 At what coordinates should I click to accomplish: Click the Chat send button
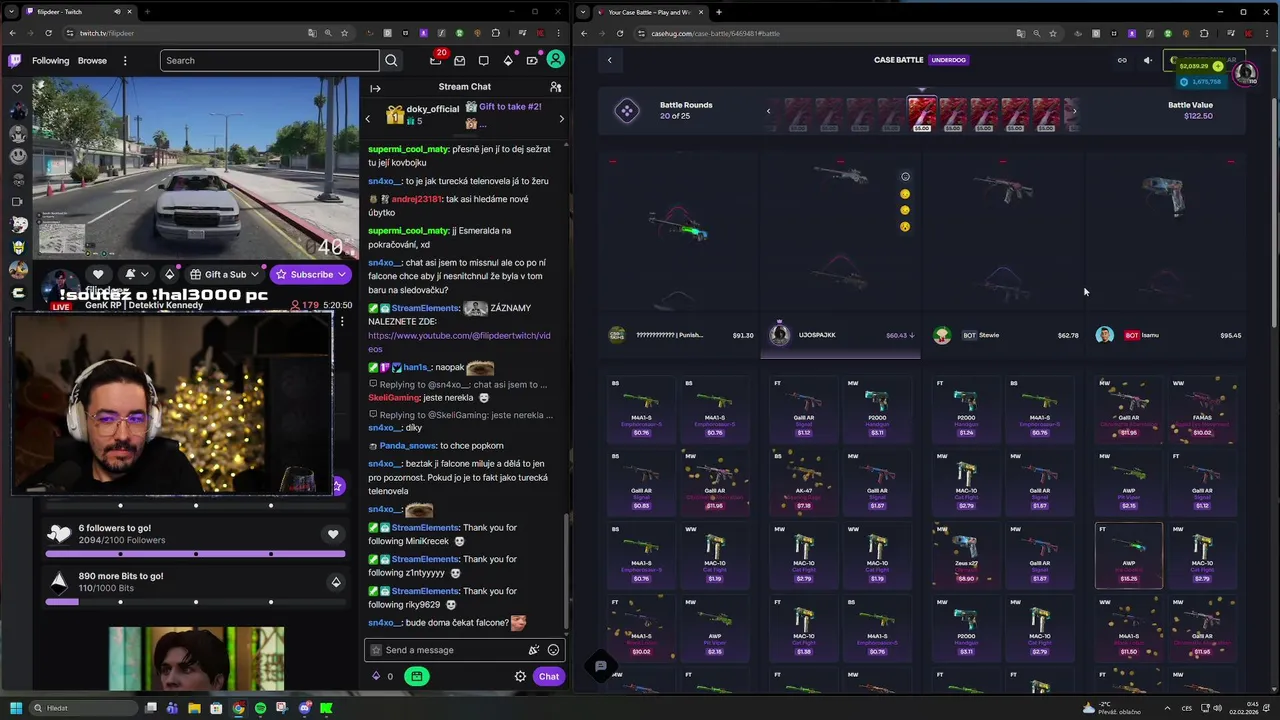(x=549, y=676)
